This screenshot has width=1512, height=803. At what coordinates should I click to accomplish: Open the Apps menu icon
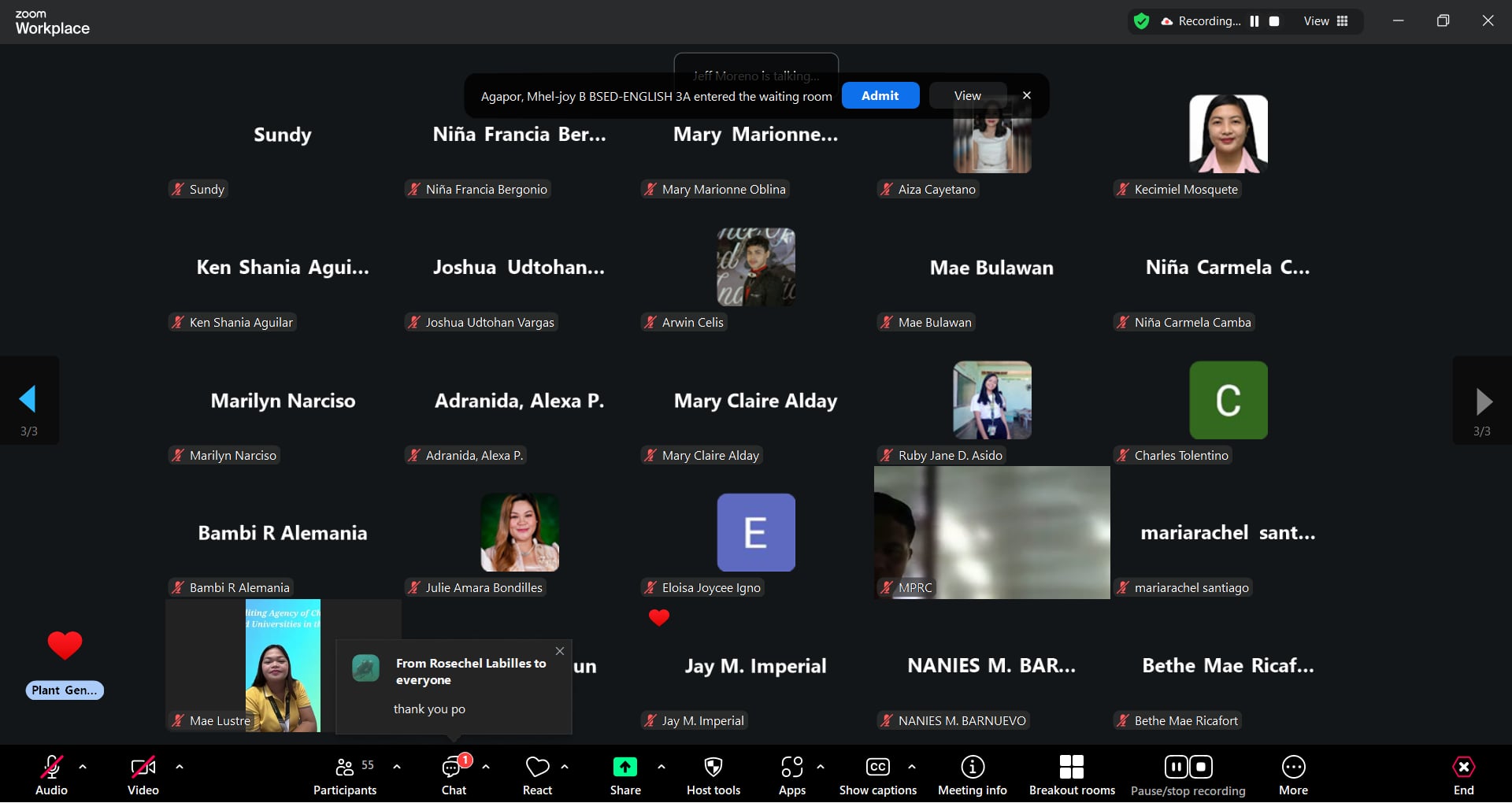(x=791, y=775)
